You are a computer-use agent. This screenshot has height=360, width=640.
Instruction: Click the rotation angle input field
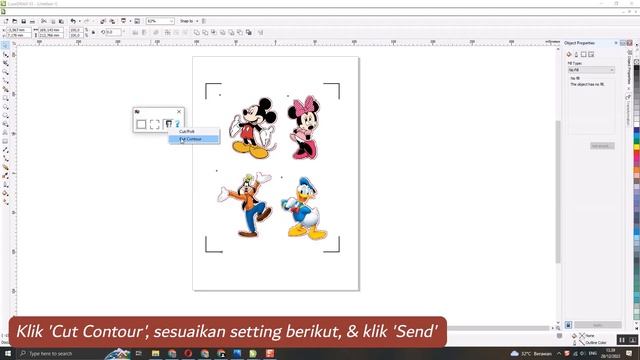pos(113,32)
